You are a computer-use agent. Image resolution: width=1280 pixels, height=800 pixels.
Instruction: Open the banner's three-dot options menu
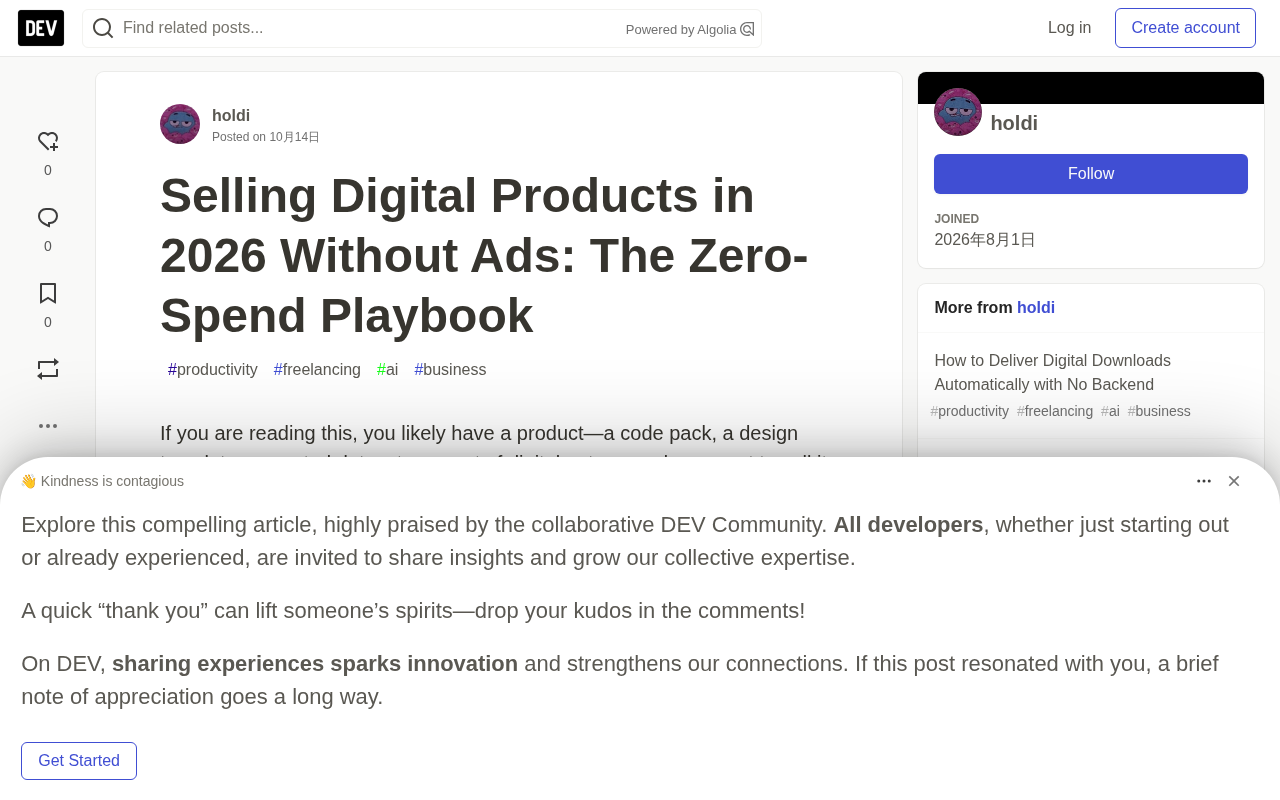1204,481
